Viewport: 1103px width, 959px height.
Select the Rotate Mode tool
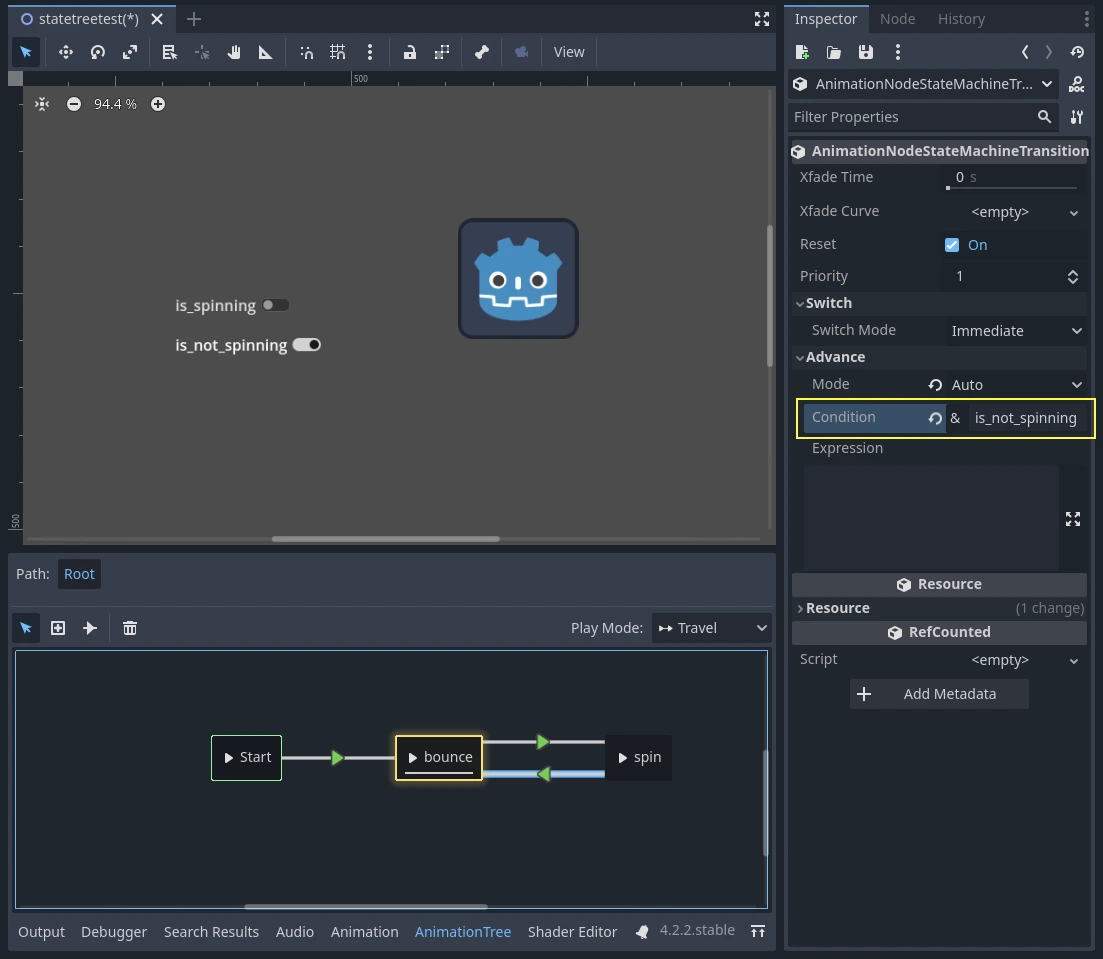point(98,52)
